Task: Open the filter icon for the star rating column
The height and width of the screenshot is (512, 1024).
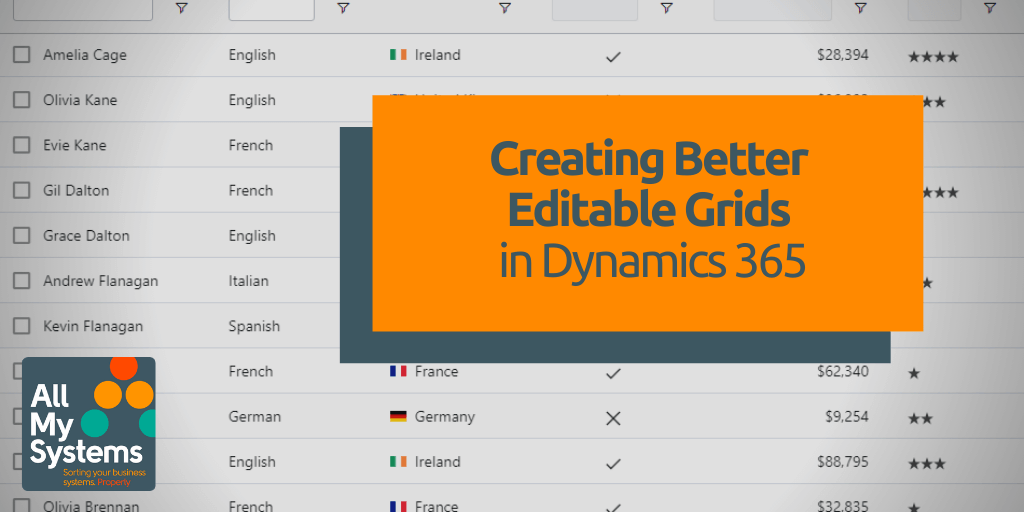Action: coord(990,8)
